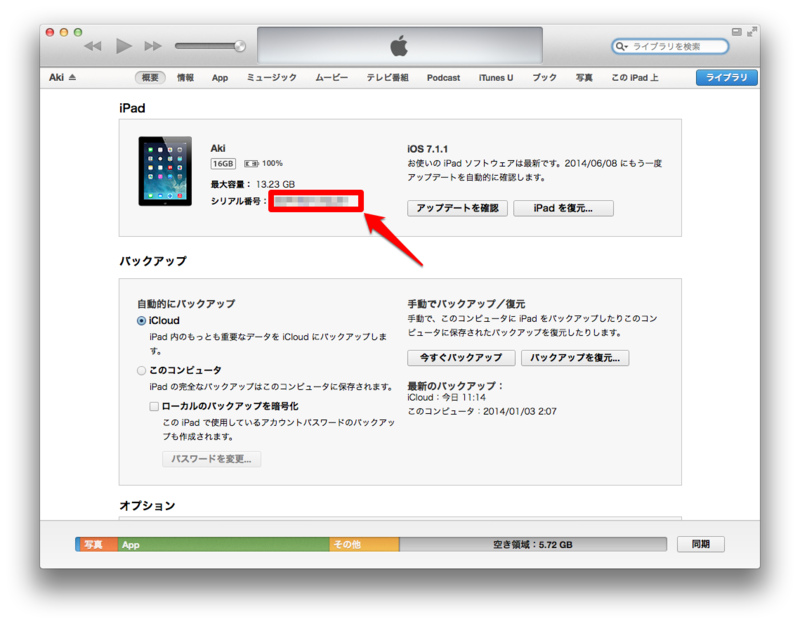Open the Podcast tab
800x624 pixels.
443,78
